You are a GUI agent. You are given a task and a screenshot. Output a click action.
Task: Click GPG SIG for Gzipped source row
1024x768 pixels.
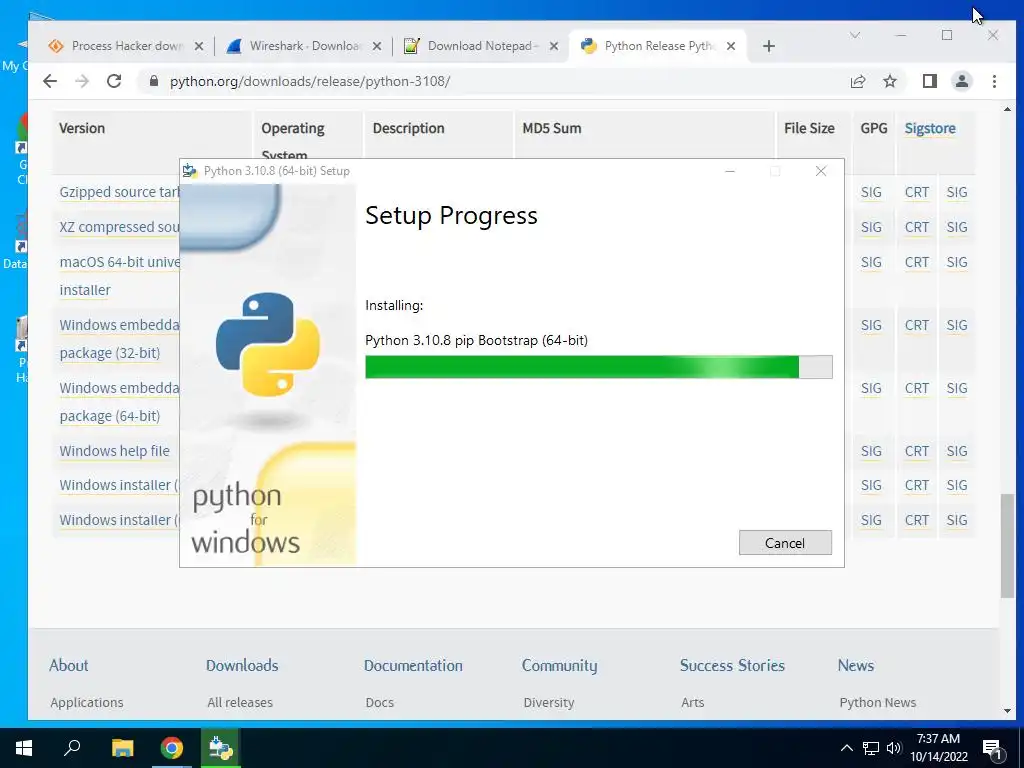click(x=871, y=192)
